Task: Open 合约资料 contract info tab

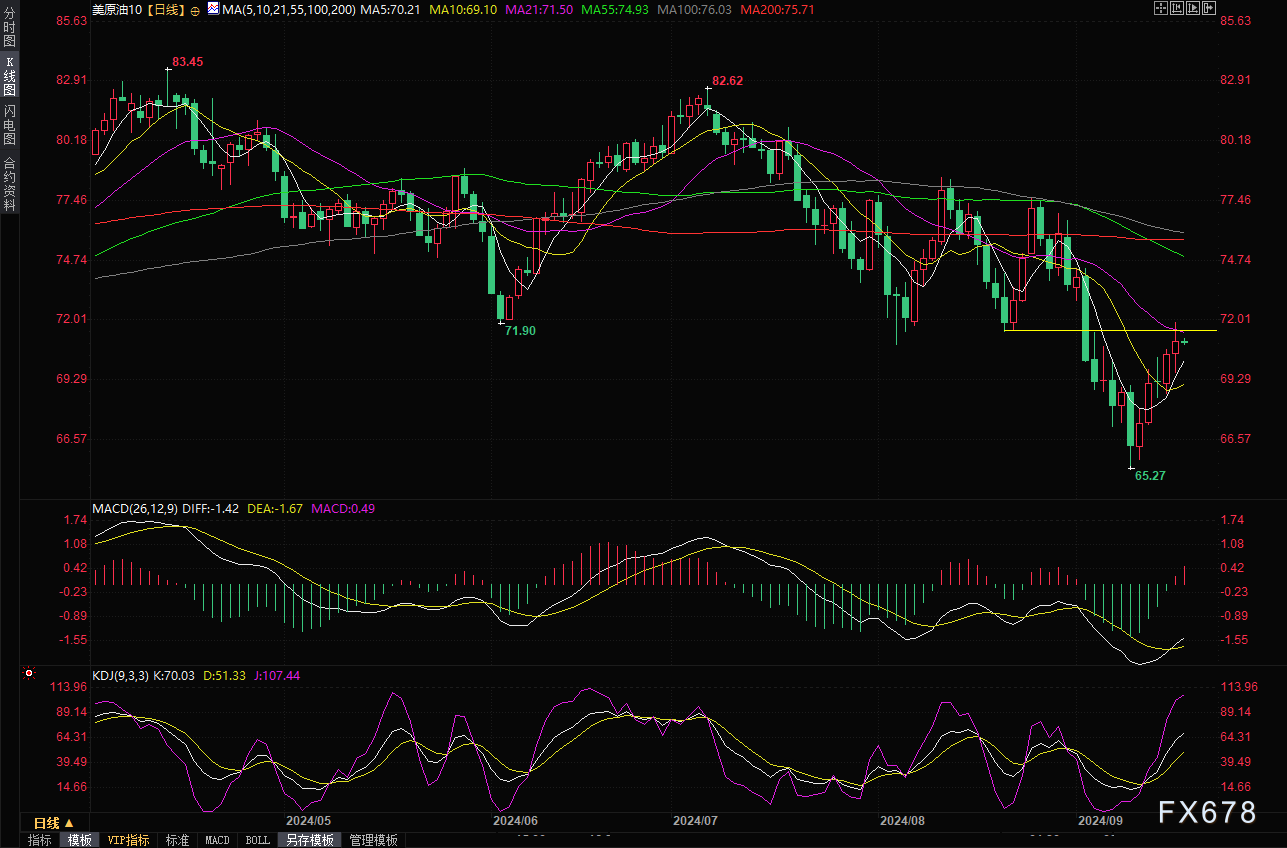Action: pyautogui.click(x=9, y=183)
